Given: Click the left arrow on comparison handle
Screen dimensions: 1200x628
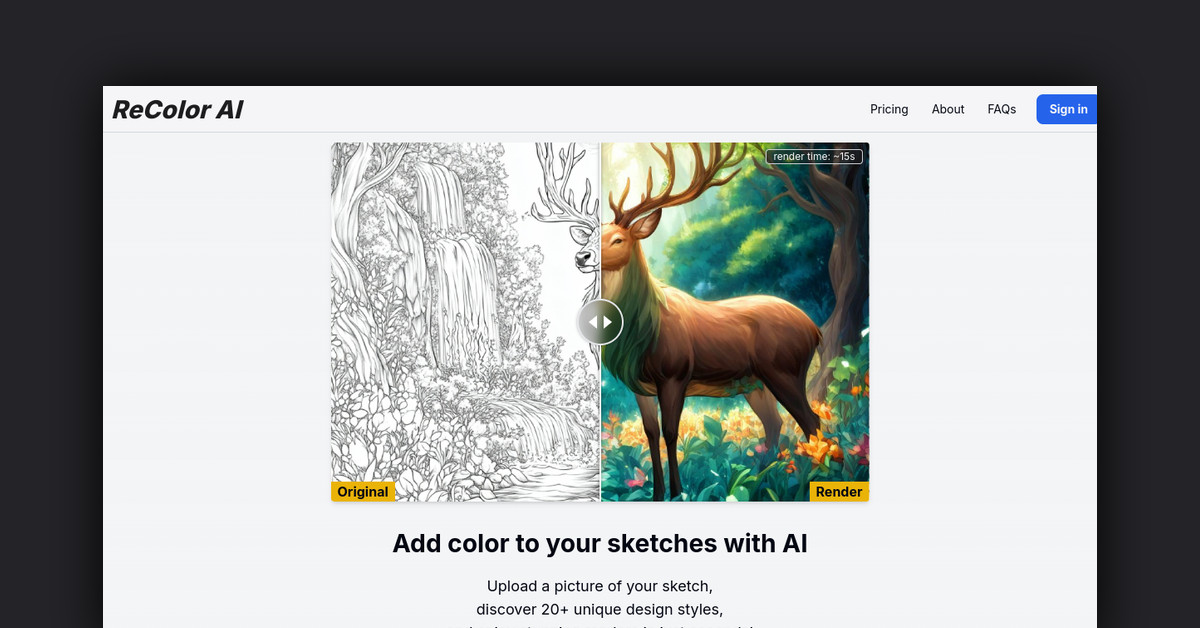Looking at the screenshot, I should click(x=592, y=322).
